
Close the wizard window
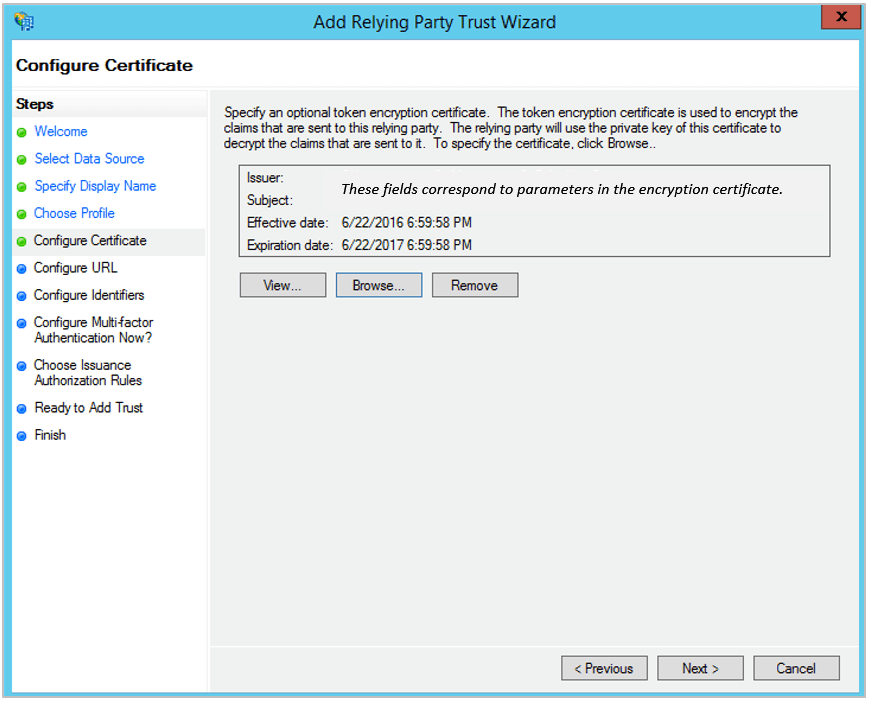click(841, 17)
